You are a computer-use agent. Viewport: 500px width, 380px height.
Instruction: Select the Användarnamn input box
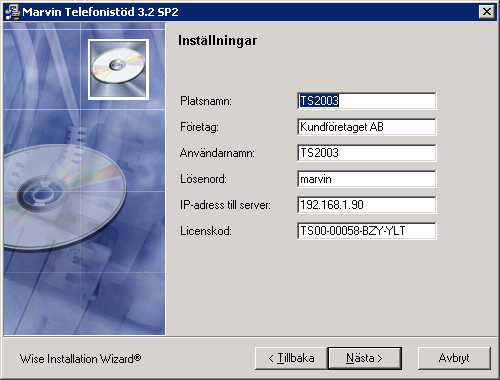click(366, 153)
